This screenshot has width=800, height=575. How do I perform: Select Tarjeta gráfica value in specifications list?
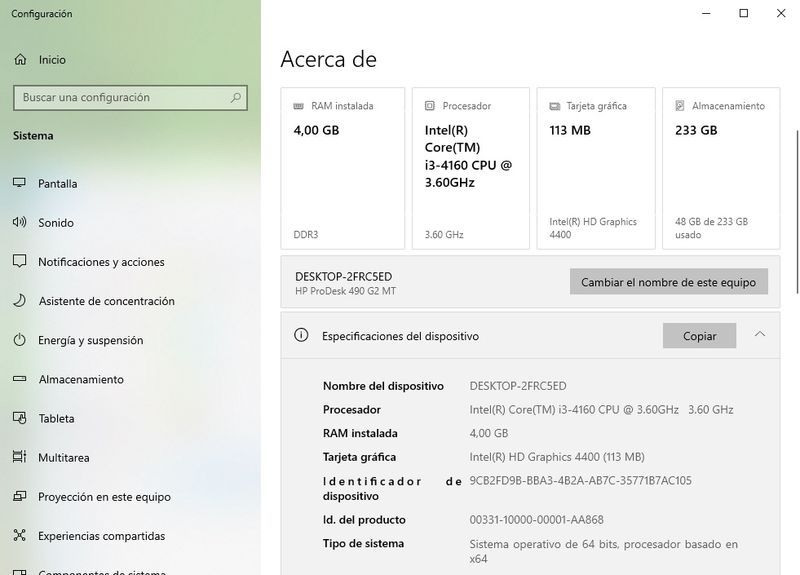(557, 457)
